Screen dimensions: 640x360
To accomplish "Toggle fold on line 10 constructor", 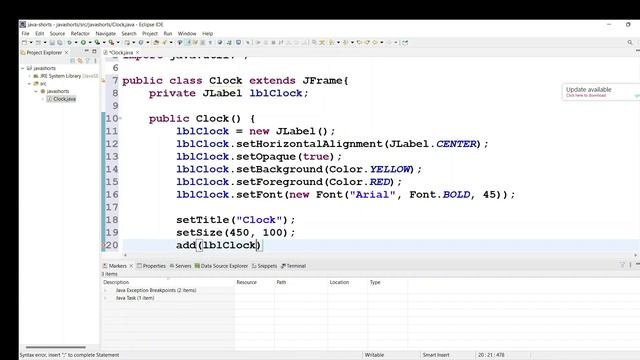I will tap(120, 118).
